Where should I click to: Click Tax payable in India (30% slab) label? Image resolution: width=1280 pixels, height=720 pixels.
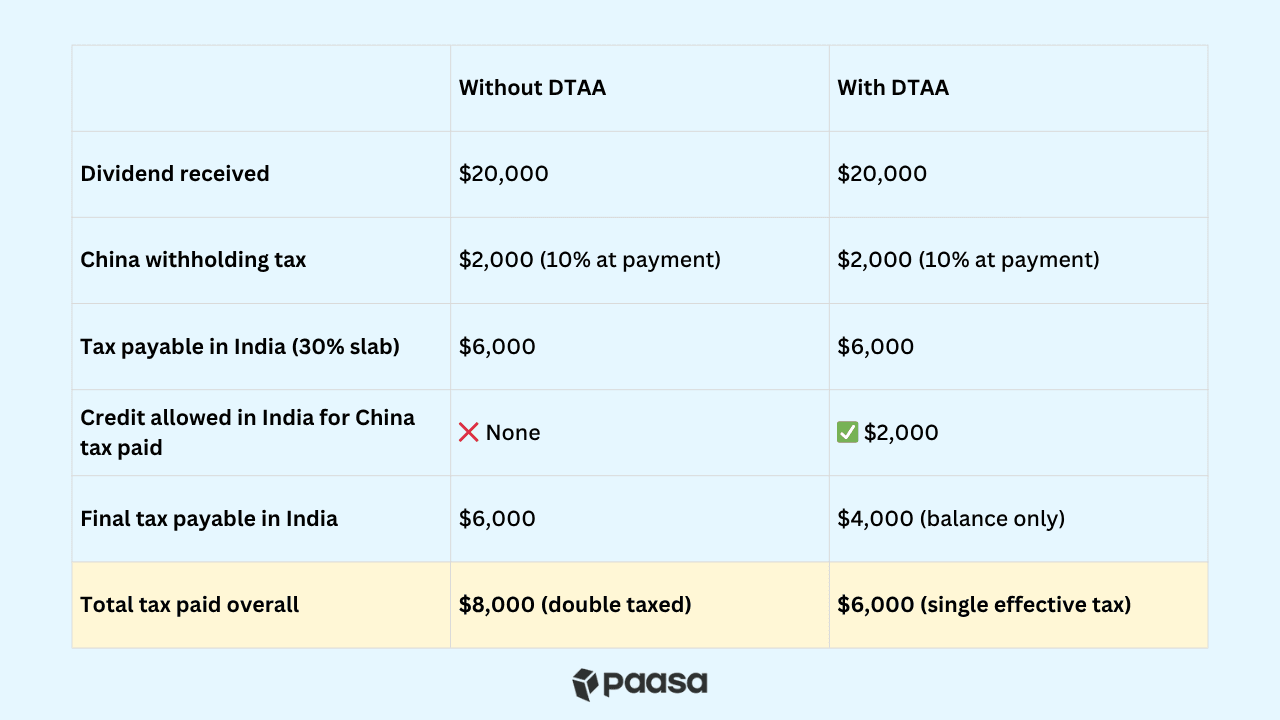point(240,347)
